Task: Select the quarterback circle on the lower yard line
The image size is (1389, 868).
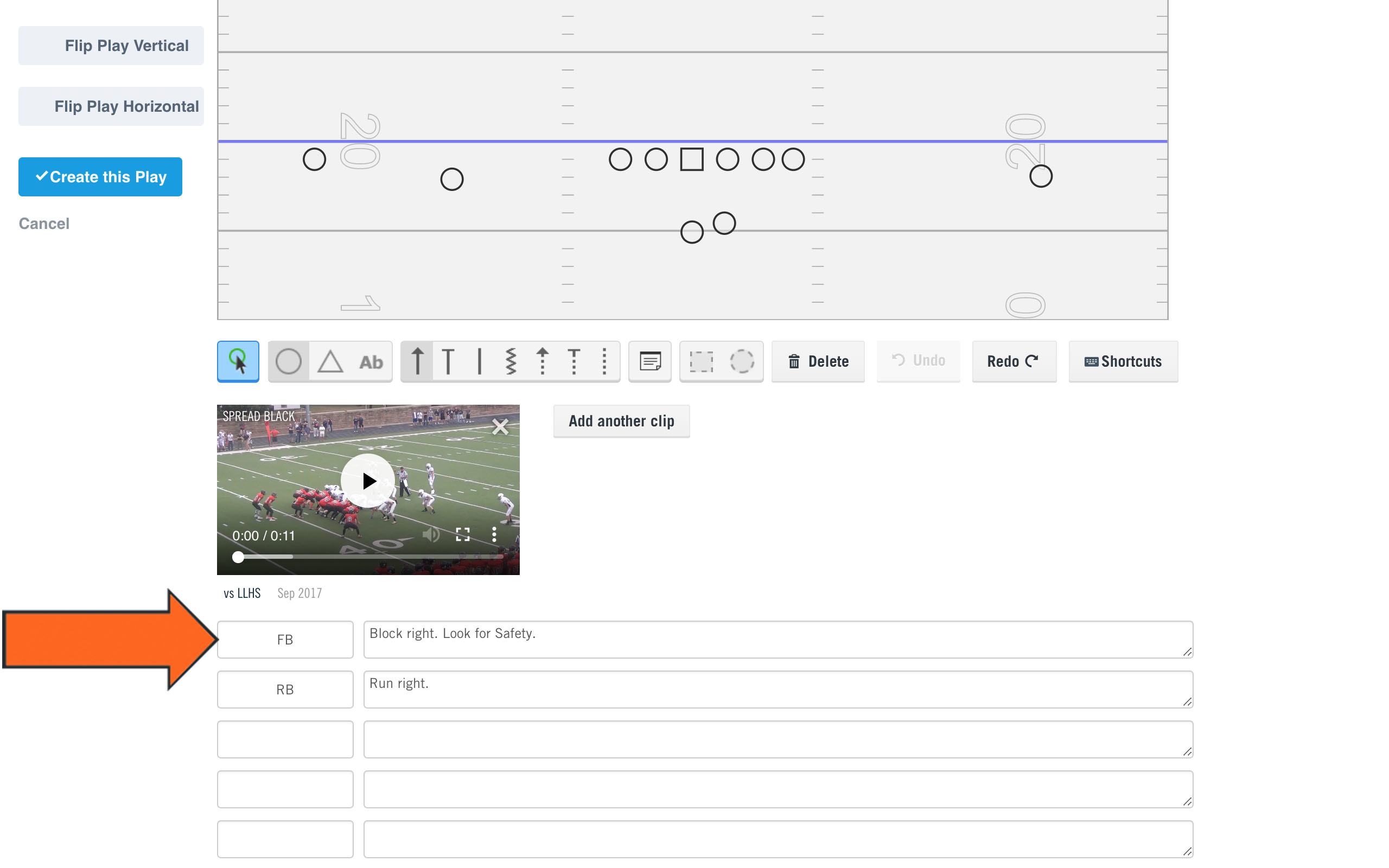Action: click(x=692, y=232)
